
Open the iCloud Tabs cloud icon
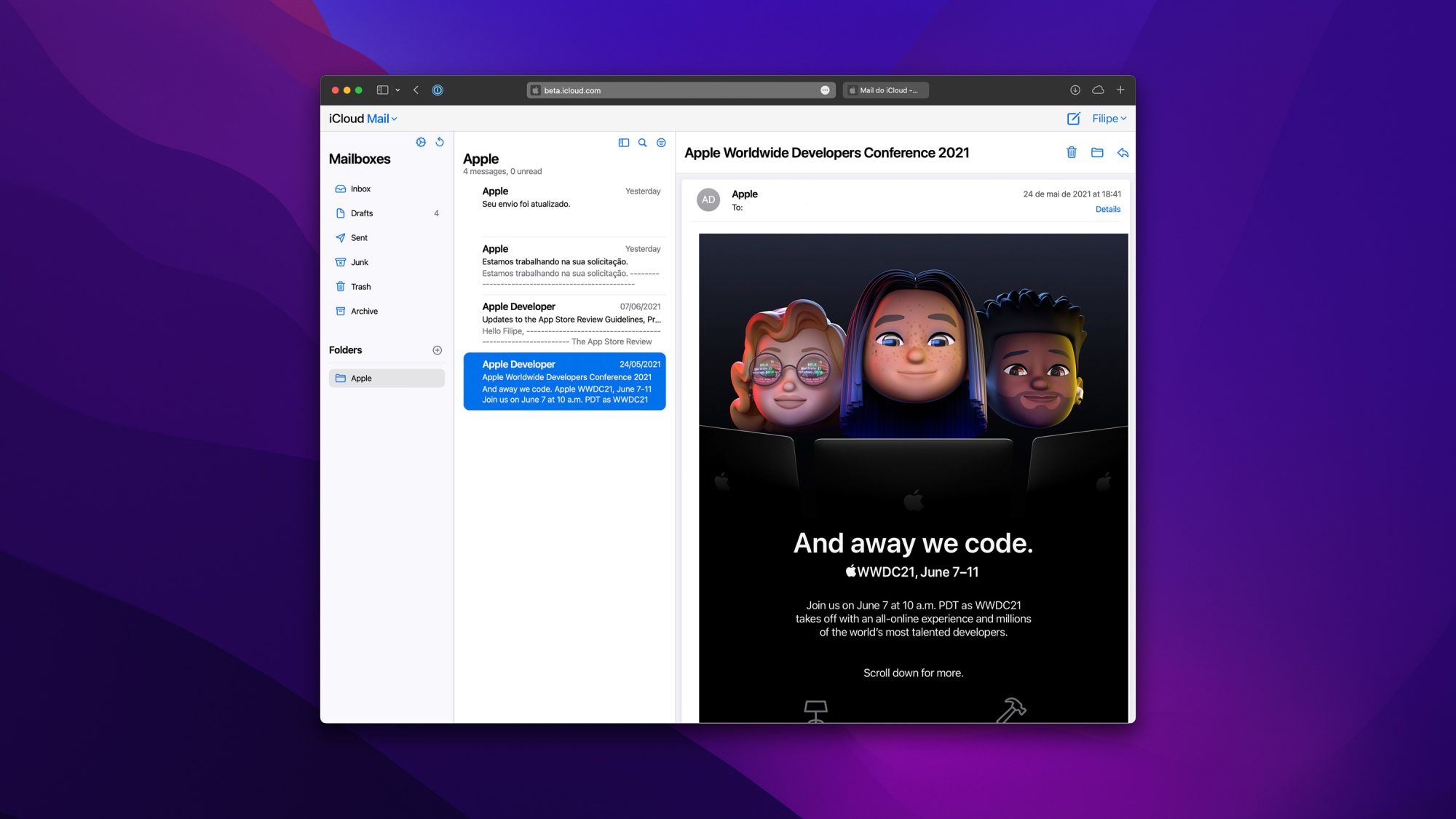click(1098, 90)
